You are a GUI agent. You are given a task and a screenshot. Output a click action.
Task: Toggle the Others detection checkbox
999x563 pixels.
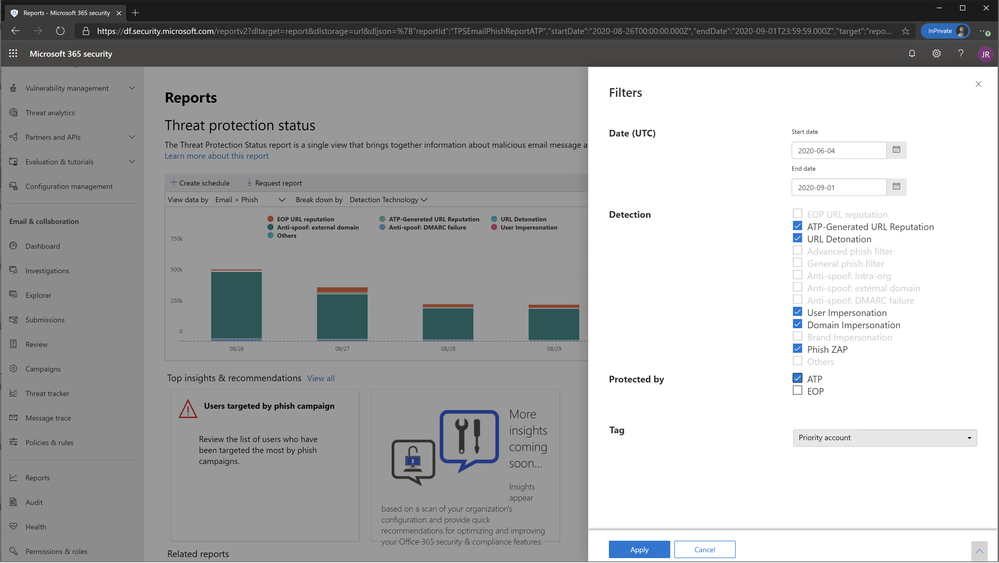click(797, 361)
